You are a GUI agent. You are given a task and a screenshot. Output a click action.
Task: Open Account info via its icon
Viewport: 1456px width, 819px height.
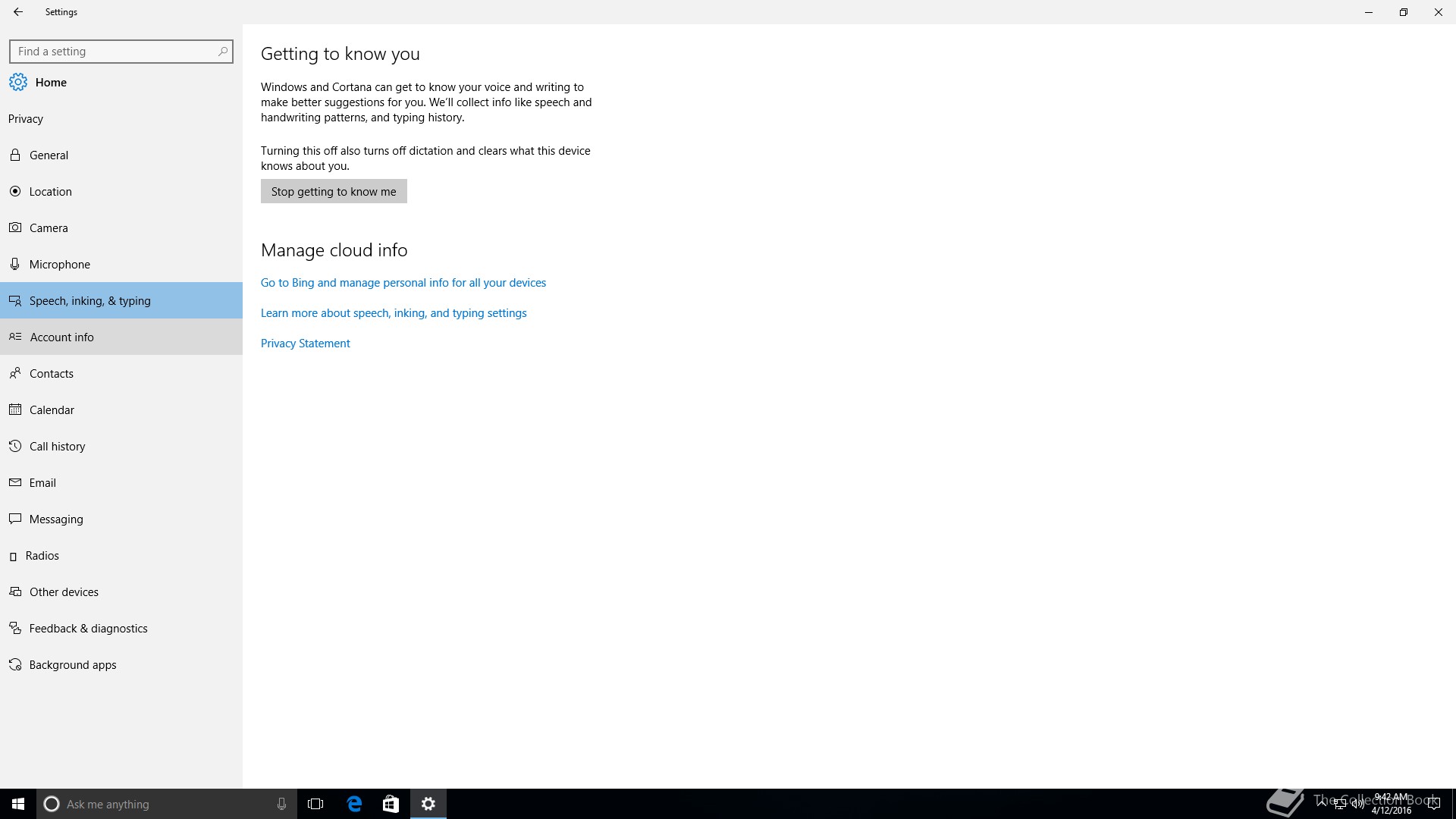click(x=15, y=337)
